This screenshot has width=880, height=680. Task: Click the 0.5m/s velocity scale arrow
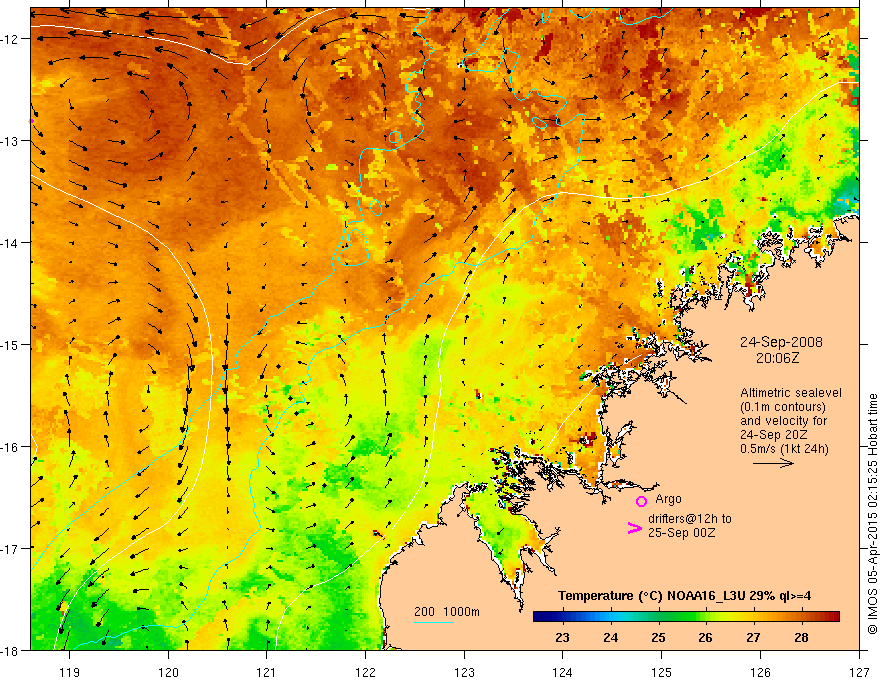tap(773, 463)
